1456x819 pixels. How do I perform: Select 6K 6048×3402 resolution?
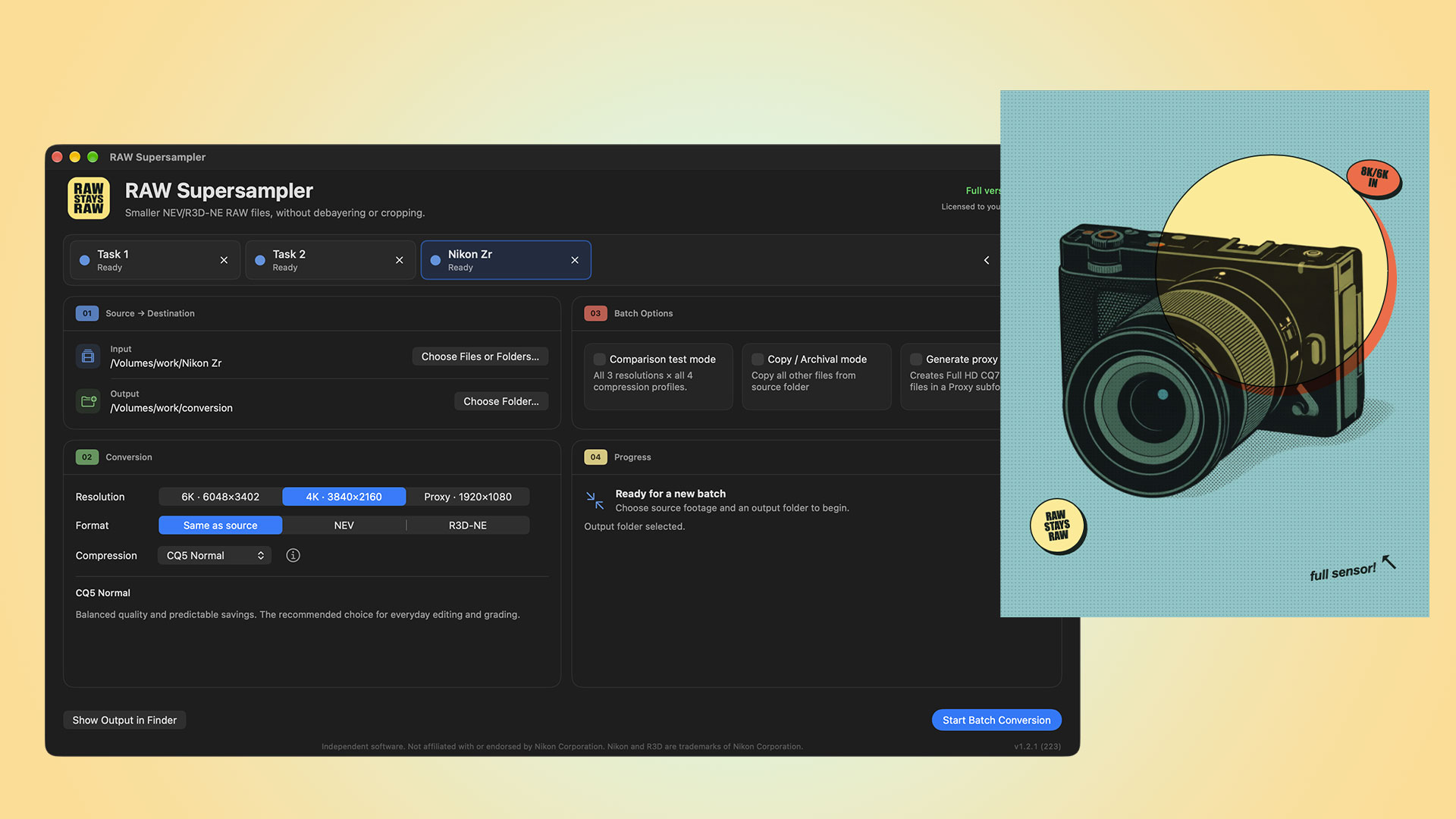pos(221,497)
